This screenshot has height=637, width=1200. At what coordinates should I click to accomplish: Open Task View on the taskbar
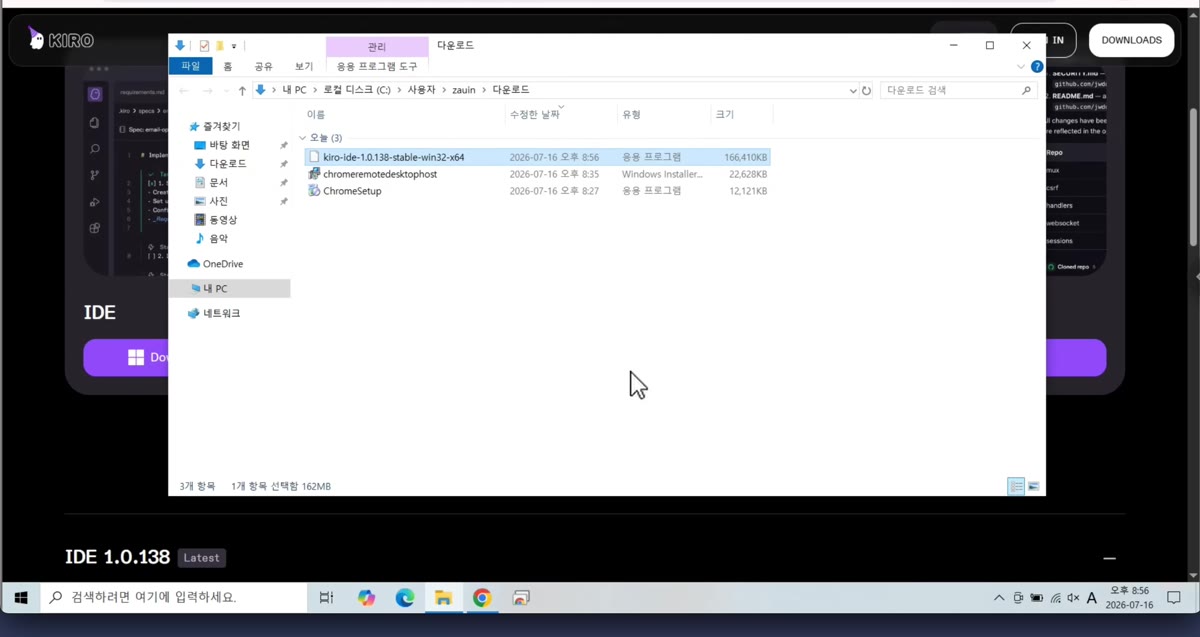(x=326, y=598)
